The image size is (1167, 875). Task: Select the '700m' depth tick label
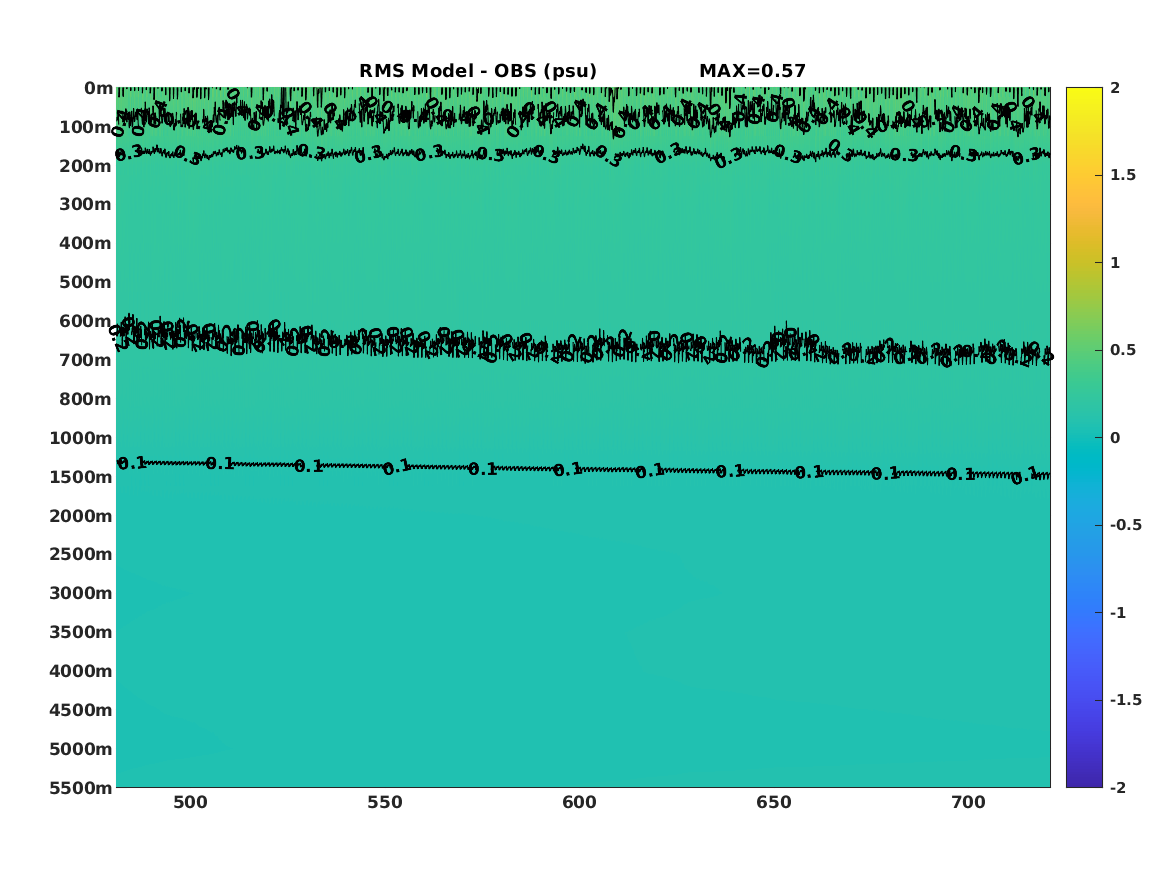point(86,360)
